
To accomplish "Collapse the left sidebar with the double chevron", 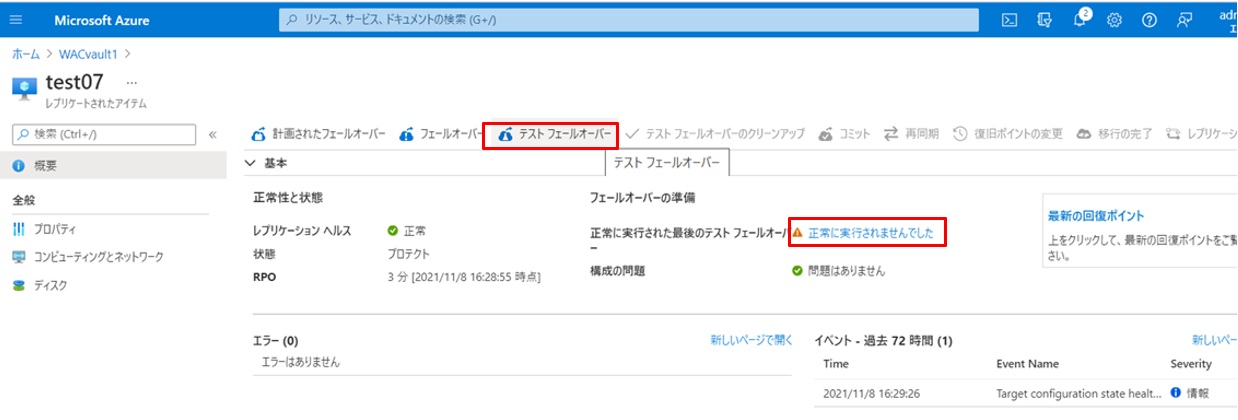I will click(x=212, y=135).
